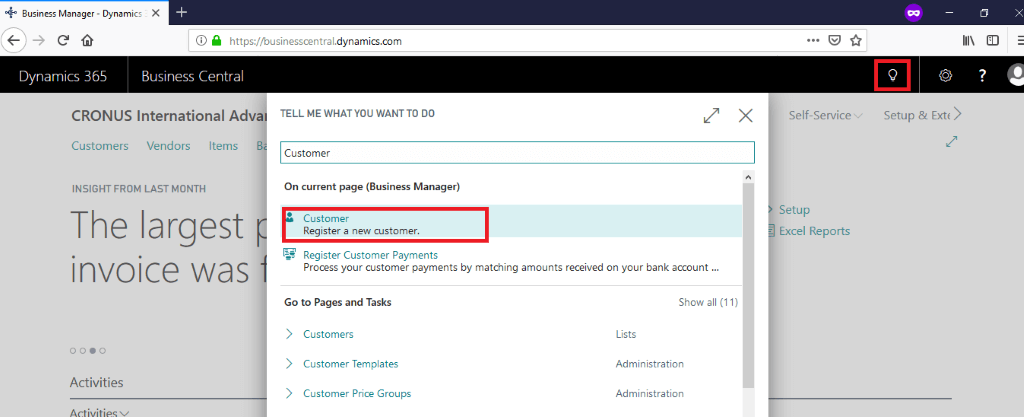Click the Tell Me search field containing Customer
Viewport: 1024px width, 417px height.
point(517,153)
